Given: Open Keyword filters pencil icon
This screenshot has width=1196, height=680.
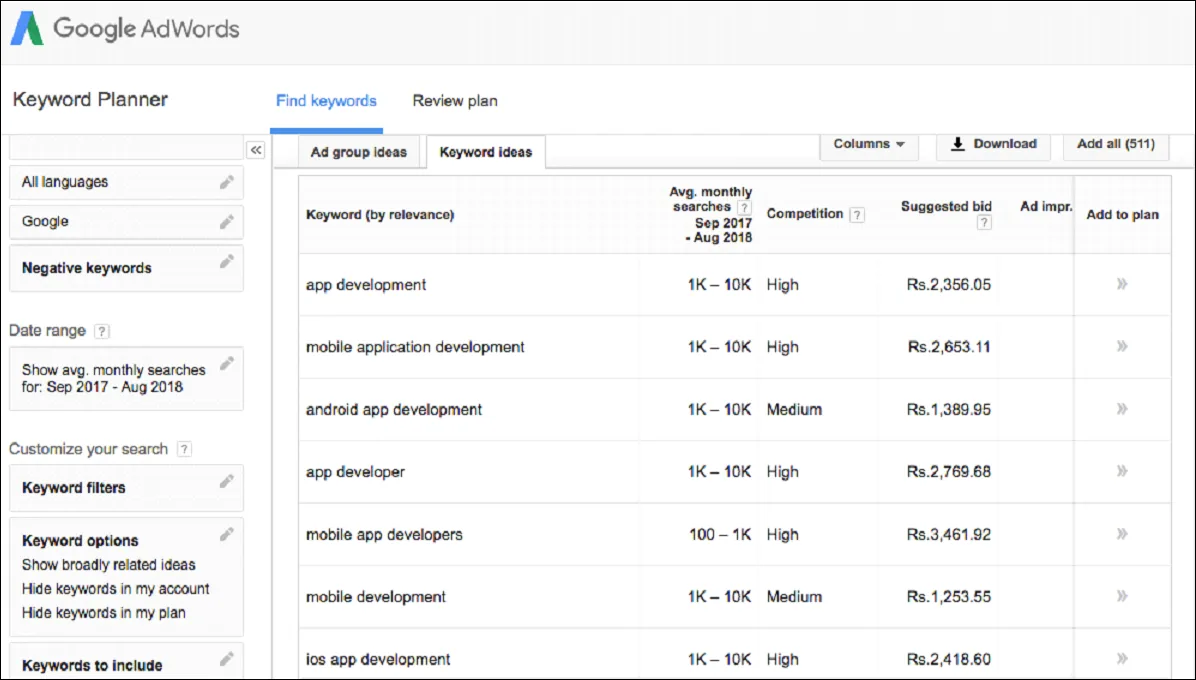Looking at the screenshot, I should pyautogui.click(x=228, y=481).
